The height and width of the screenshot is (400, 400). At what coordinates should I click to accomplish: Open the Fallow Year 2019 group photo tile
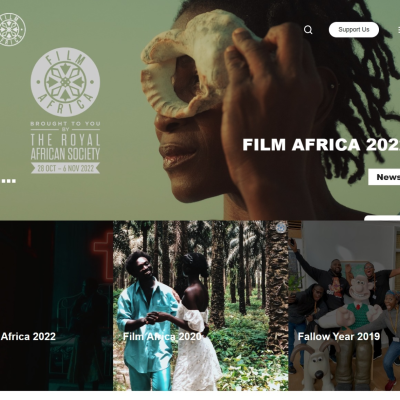coord(344,305)
